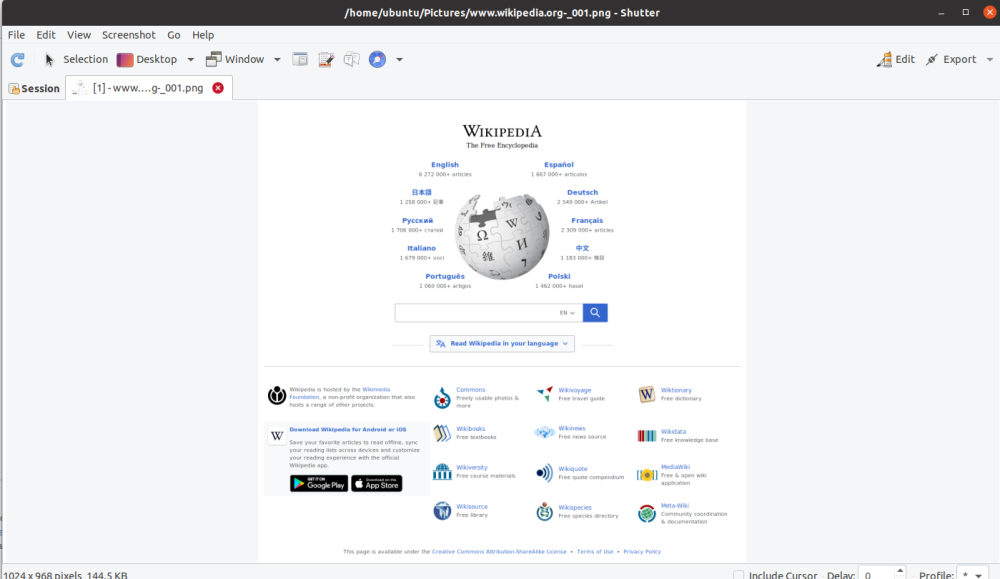Open the screenshot in the Edit tool
This screenshot has height=579, width=1000.
pos(895,59)
